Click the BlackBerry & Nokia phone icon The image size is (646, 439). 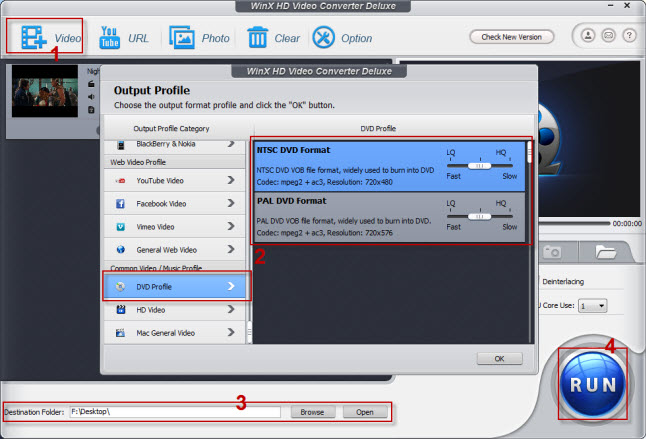121,145
